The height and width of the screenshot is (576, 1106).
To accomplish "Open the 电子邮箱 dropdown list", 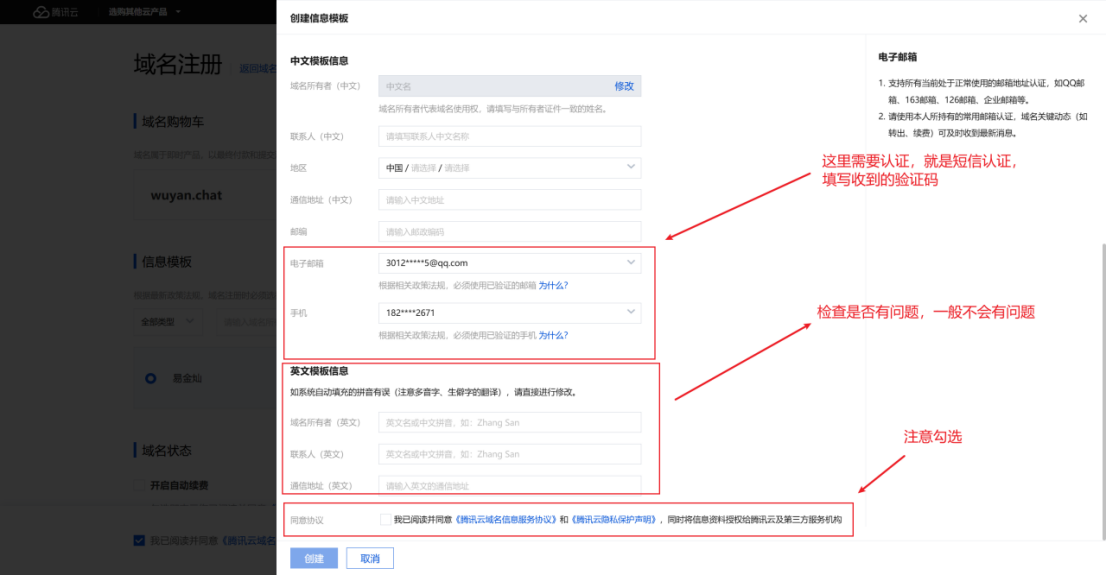I will 509,263.
